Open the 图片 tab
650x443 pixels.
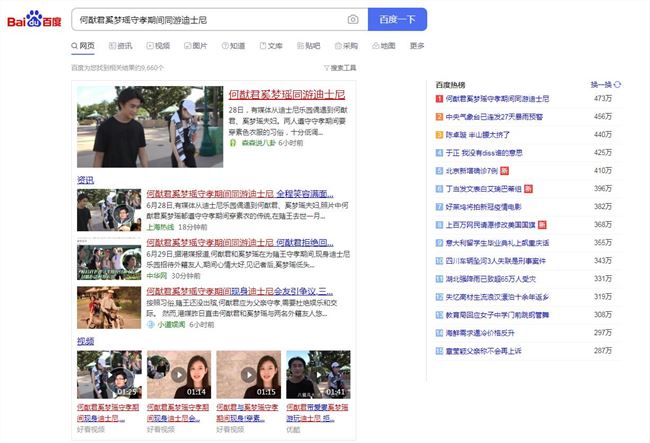[x=195, y=46]
